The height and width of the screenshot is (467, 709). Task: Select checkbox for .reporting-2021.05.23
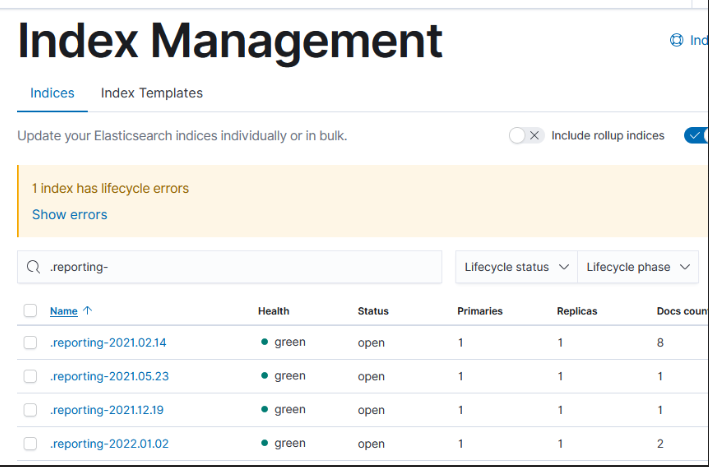click(30, 376)
